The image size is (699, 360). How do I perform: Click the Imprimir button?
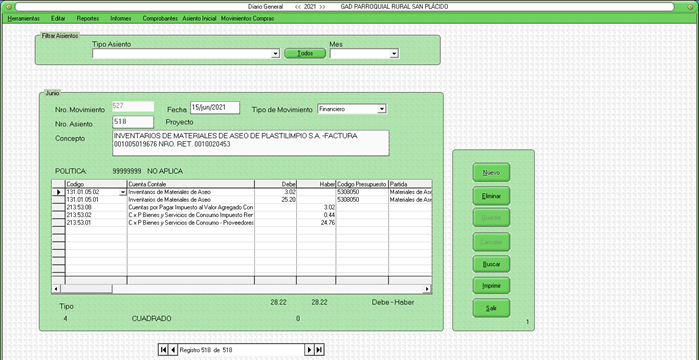491,286
